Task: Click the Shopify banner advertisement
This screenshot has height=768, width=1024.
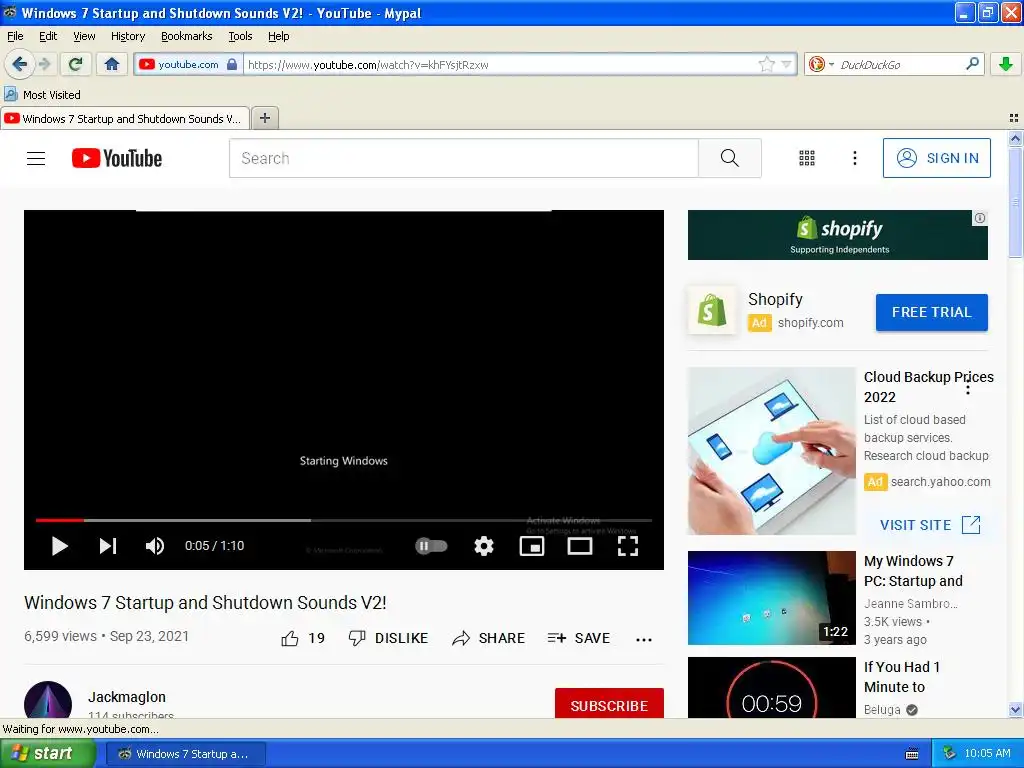Action: point(837,234)
